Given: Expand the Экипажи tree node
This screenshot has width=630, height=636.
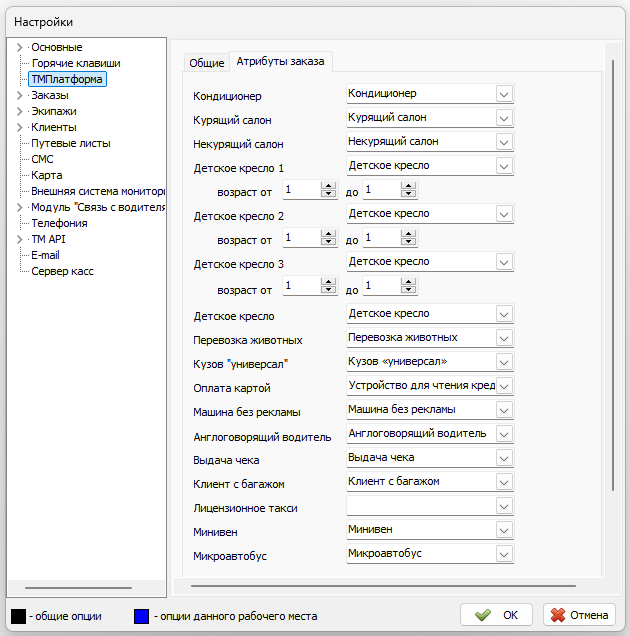Looking at the screenshot, I should (19, 111).
